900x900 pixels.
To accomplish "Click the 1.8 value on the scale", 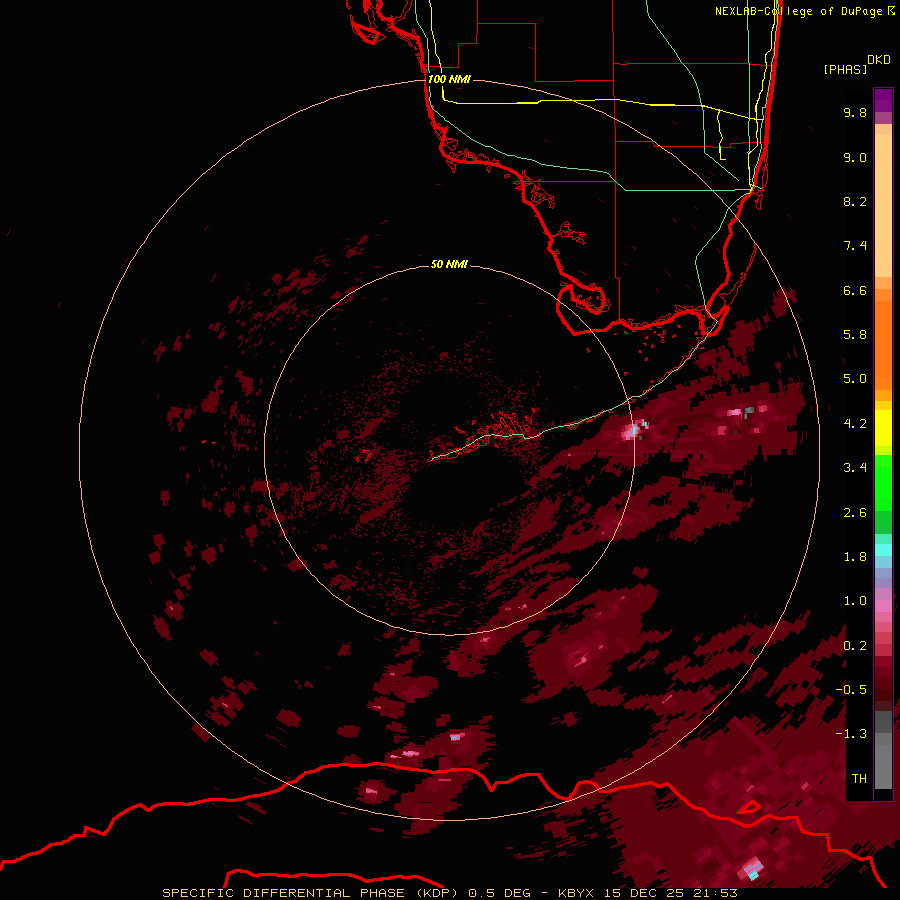I will coord(855,557).
